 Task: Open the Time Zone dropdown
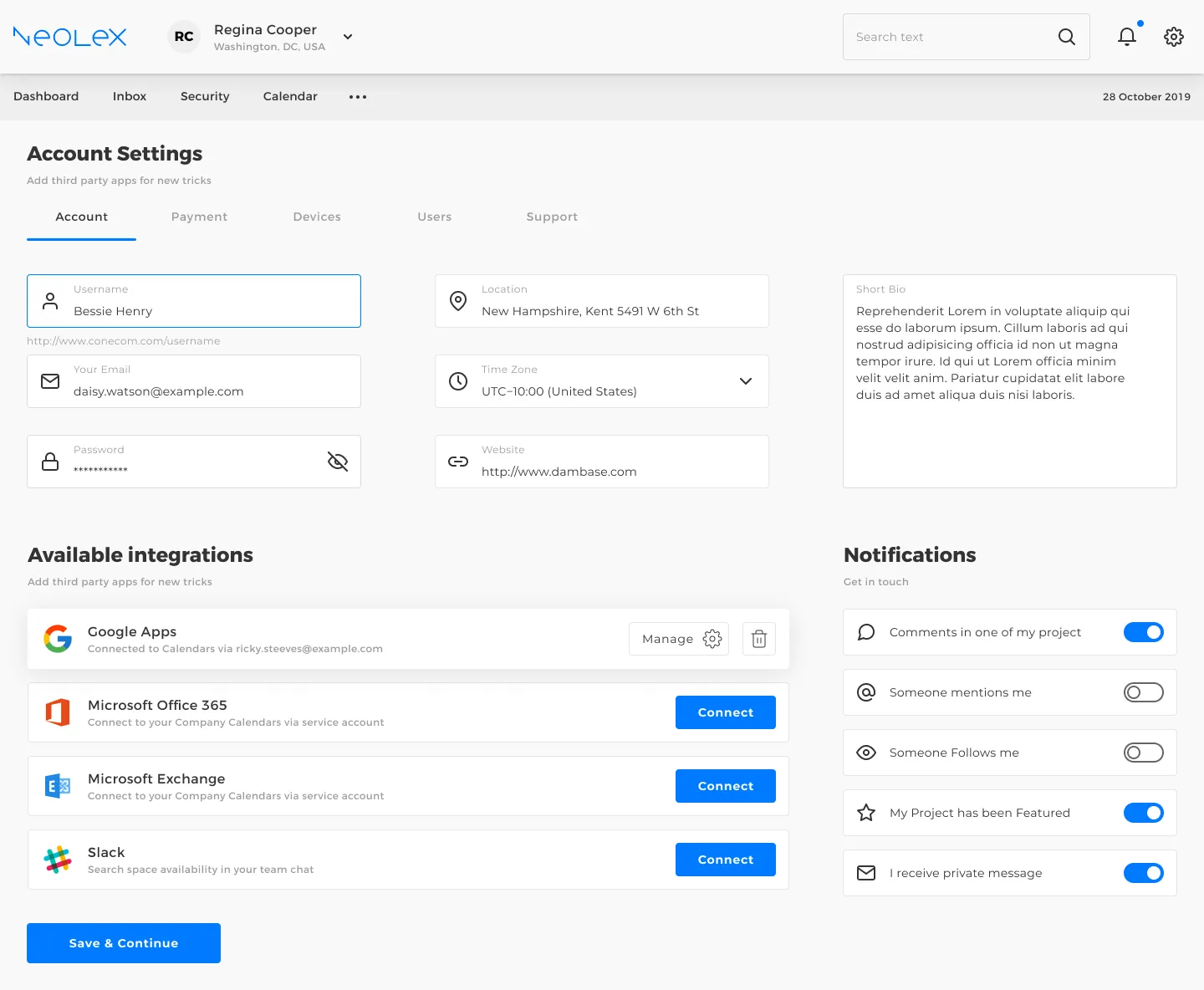tap(745, 381)
